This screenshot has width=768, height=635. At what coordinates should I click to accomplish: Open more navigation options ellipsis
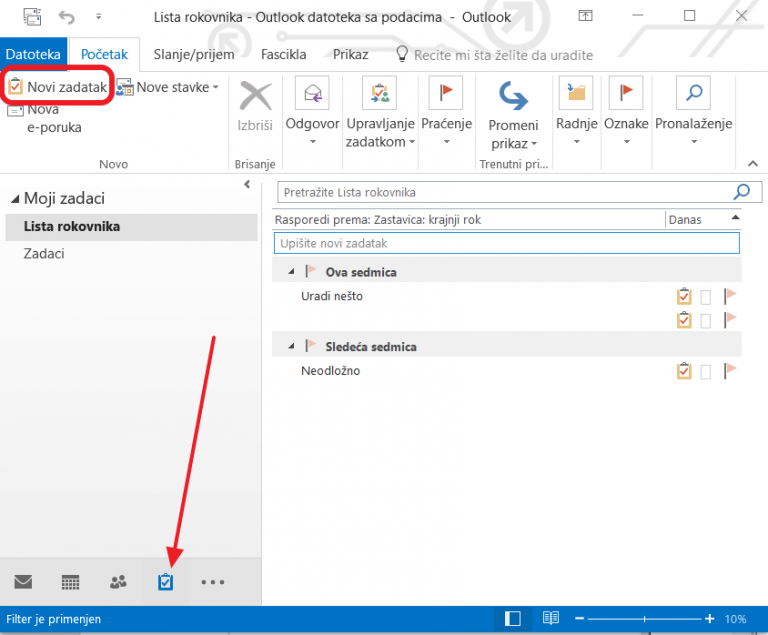(x=213, y=582)
